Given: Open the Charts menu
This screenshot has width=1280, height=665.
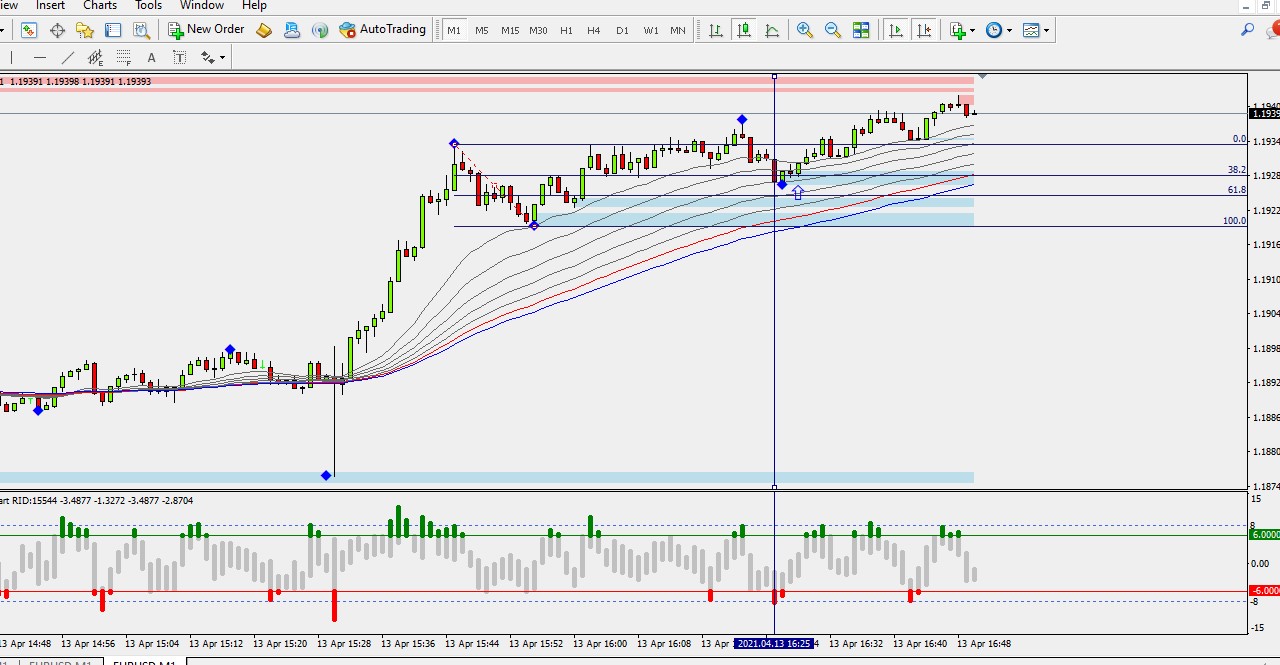Looking at the screenshot, I should pyautogui.click(x=100, y=5).
